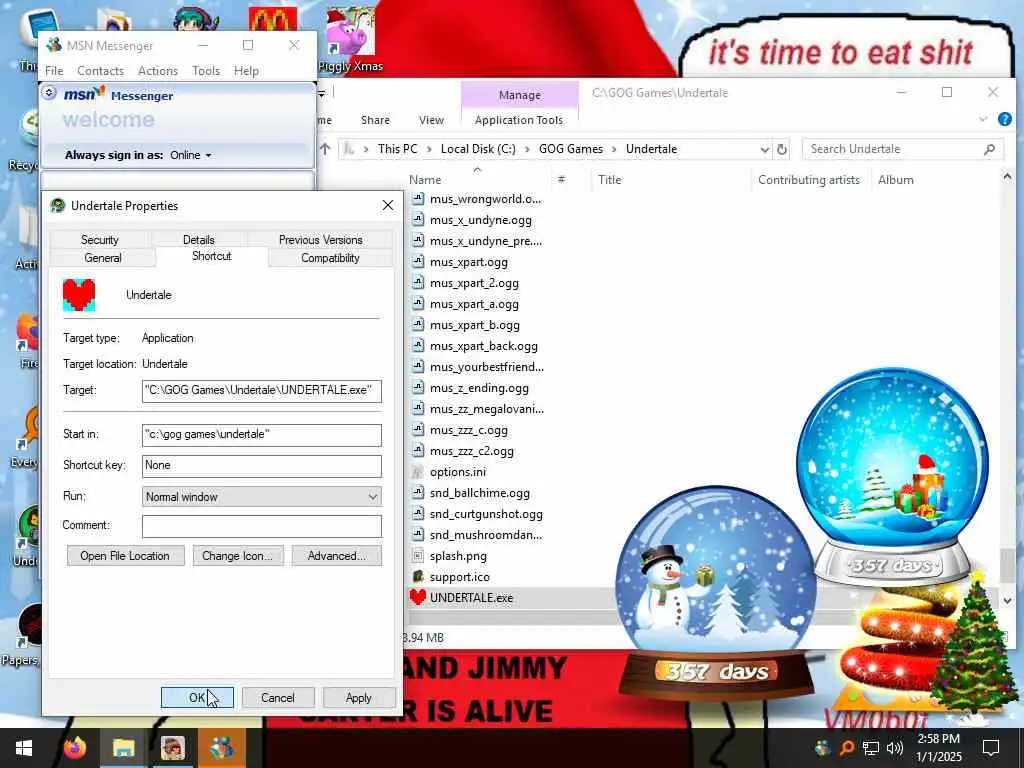Image resolution: width=1024 pixels, height=768 pixels.
Task: Refresh the Undertale folder view
Action: pyautogui.click(x=782, y=149)
